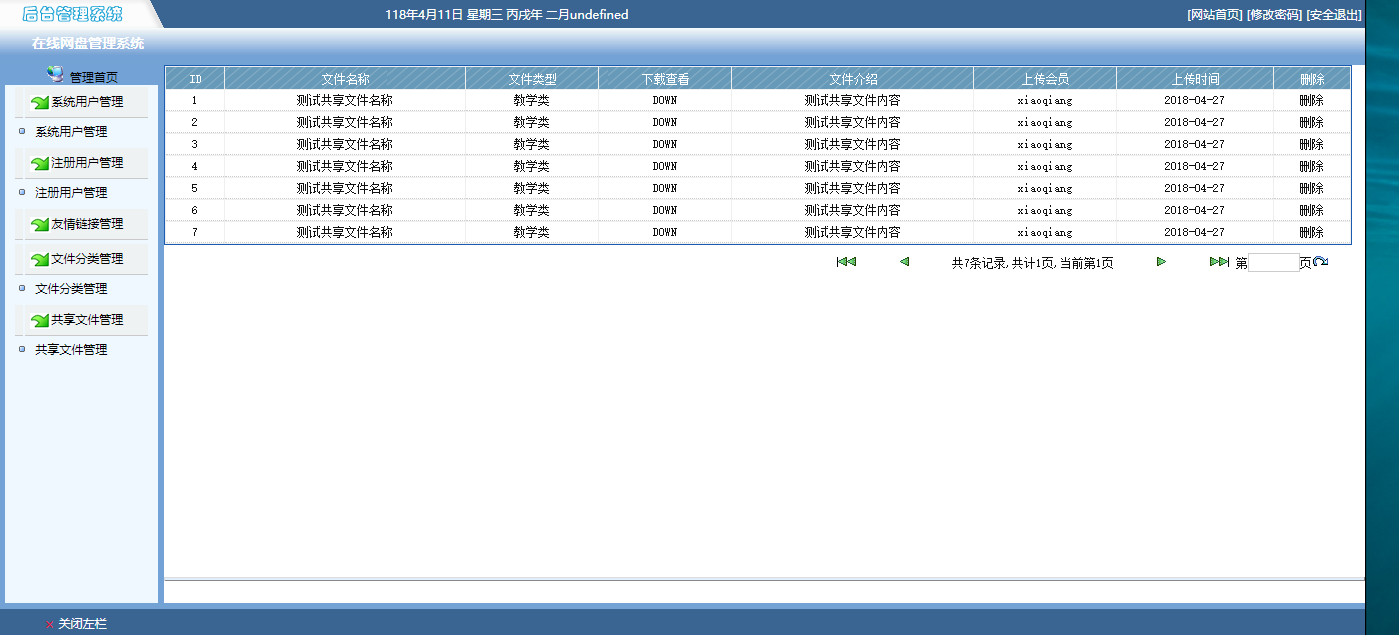
Task: Click the ID column header
Action: [x=195, y=79]
